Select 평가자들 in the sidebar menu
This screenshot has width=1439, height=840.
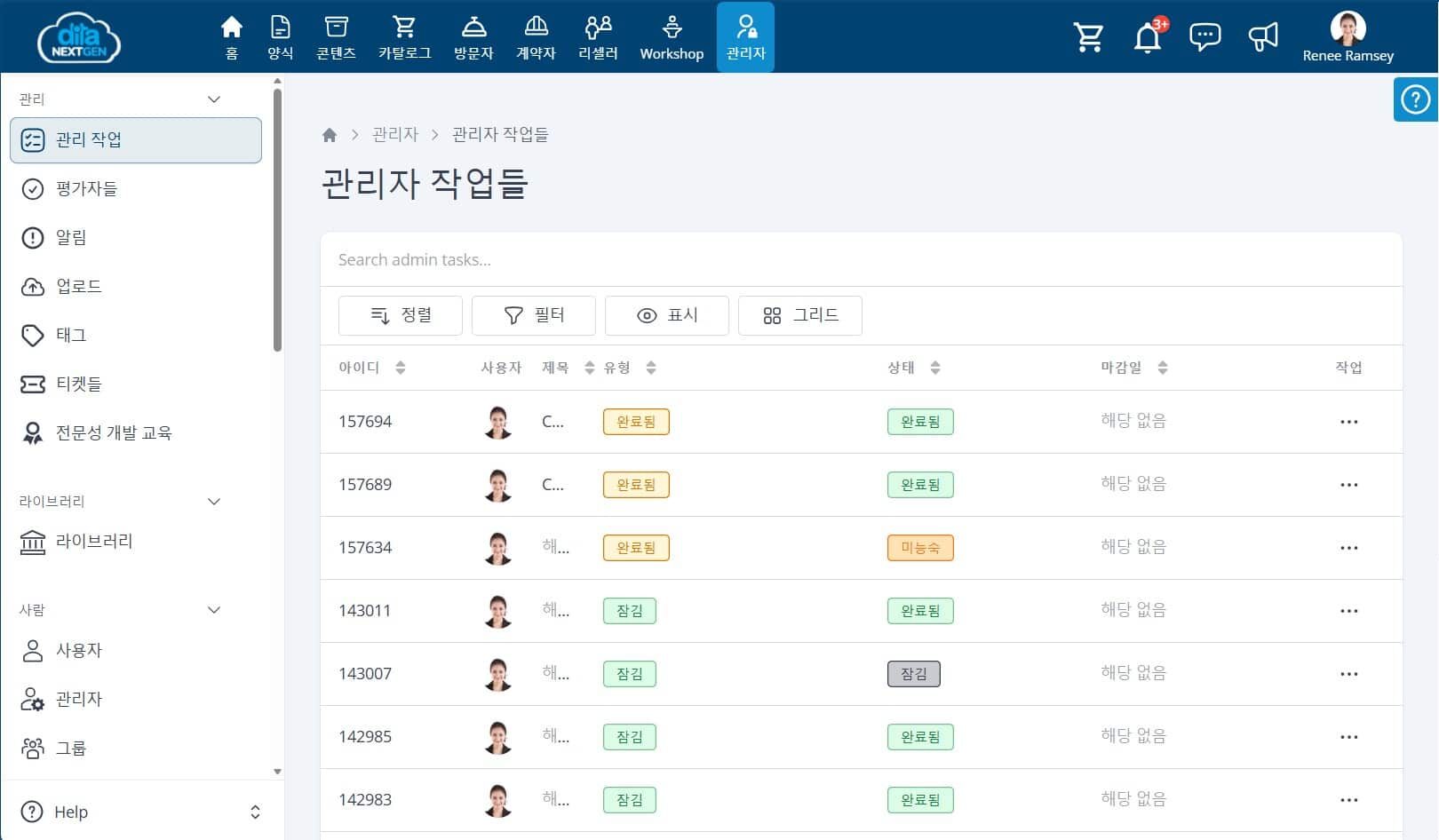pyautogui.click(x=86, y=188)
